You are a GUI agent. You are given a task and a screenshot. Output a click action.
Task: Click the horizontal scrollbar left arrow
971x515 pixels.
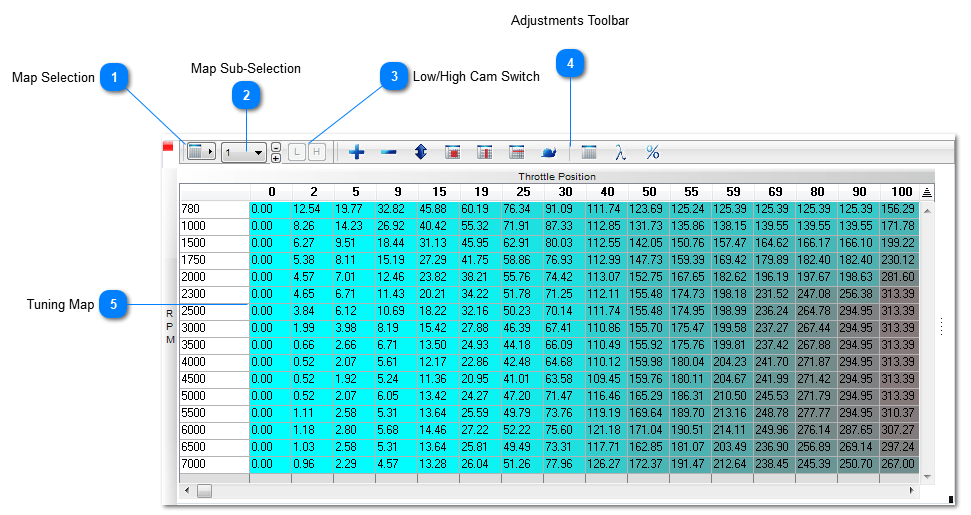click(x=188, y=491)
